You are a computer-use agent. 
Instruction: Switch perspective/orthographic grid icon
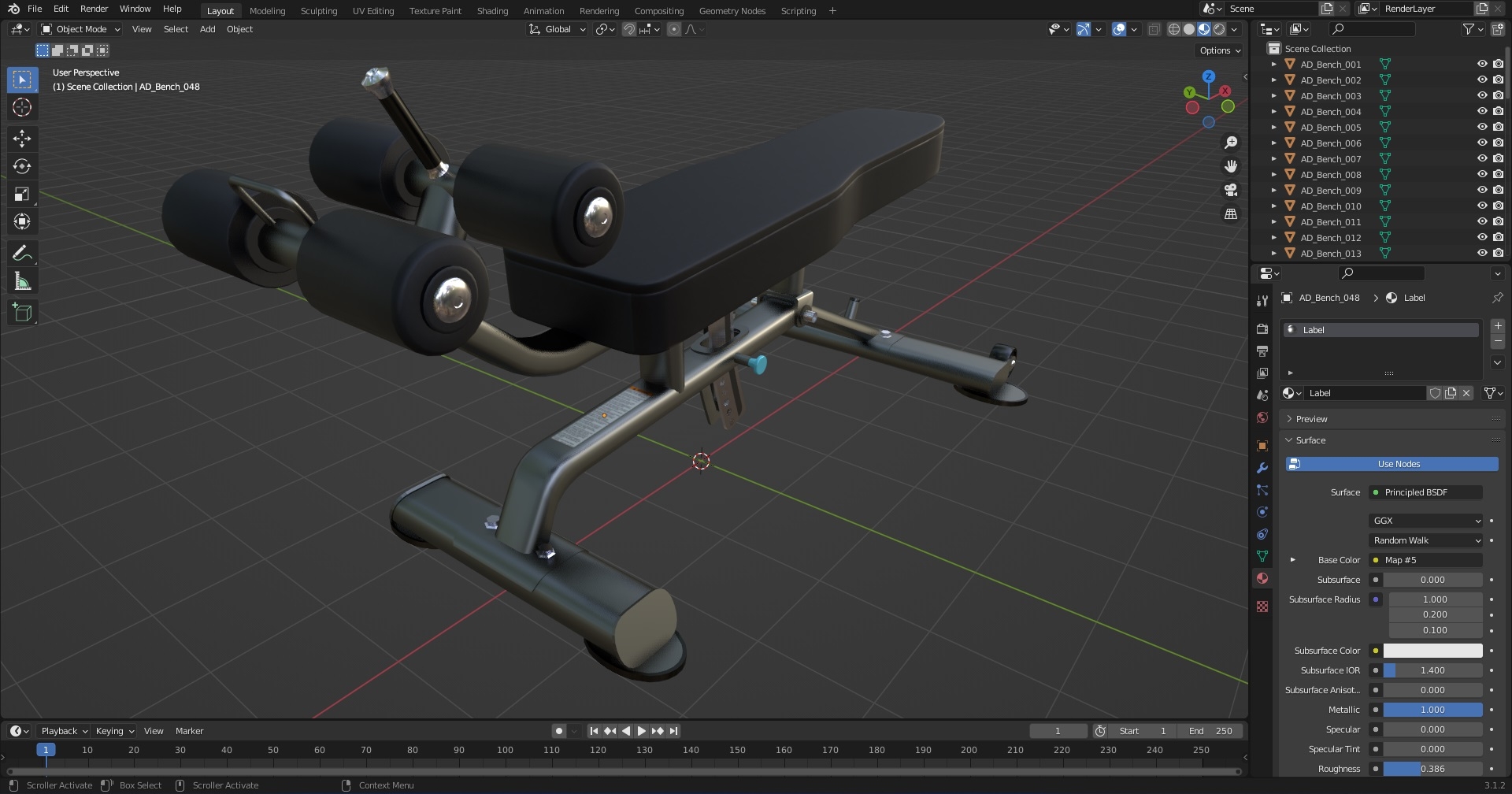point(1231,214)
